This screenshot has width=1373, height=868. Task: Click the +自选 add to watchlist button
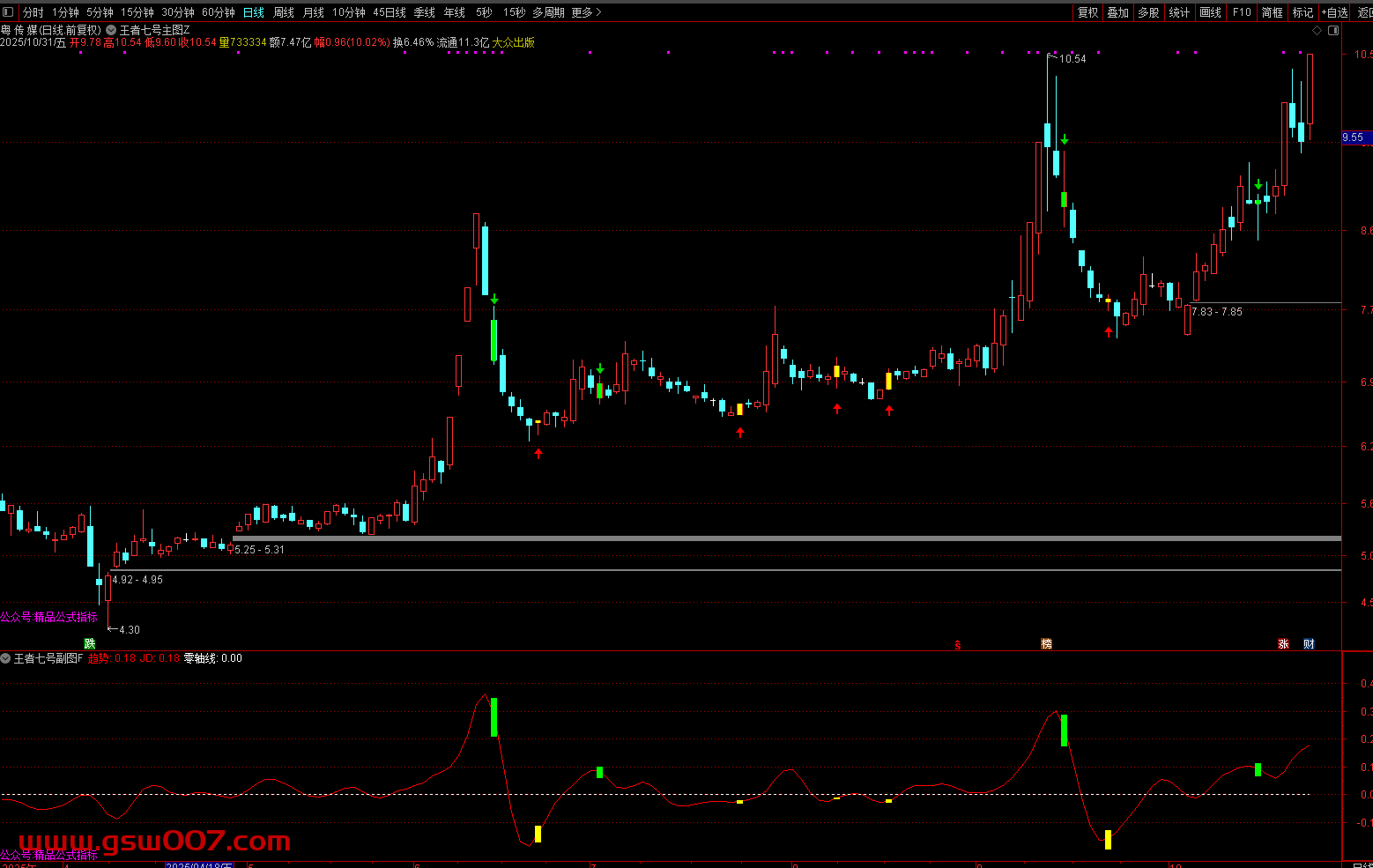point(1335,12)
